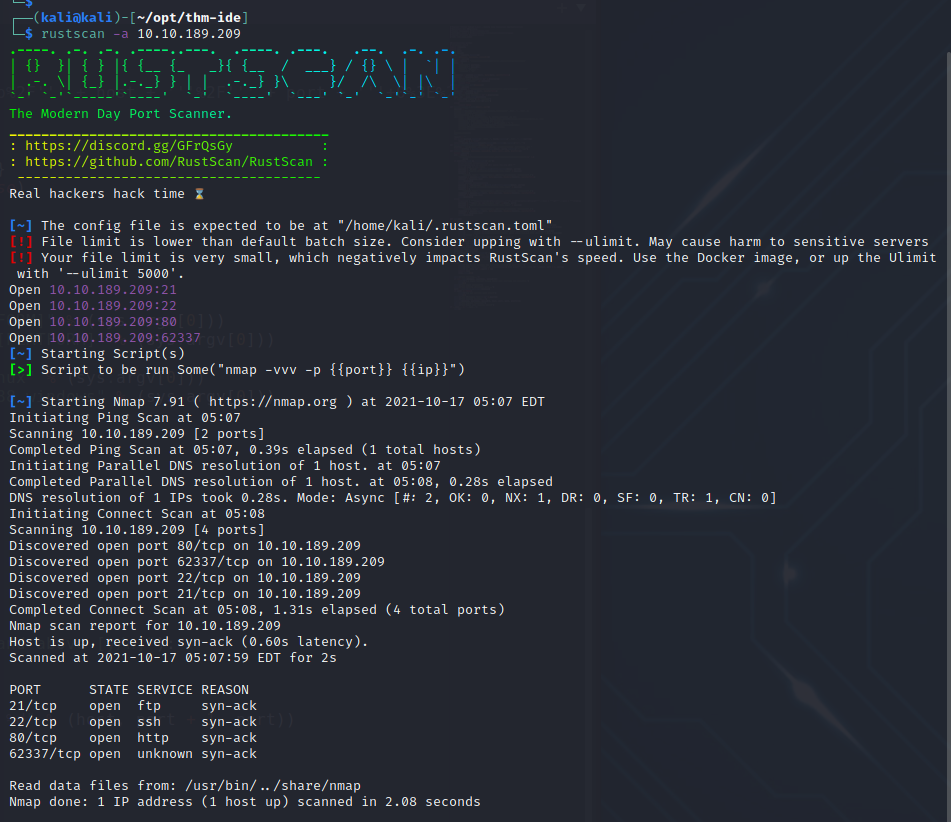Click 'Discovered open port 21/tcp' line

(x=185, y=593)
